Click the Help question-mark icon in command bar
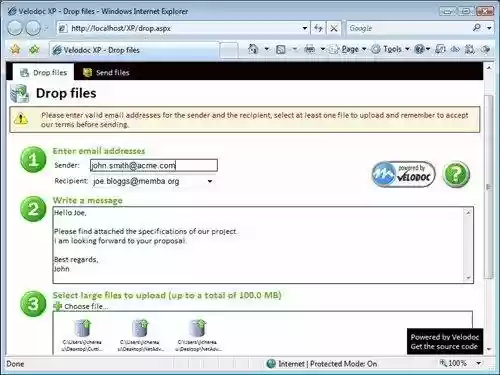The image size is (500, 375). pos(419,49)
